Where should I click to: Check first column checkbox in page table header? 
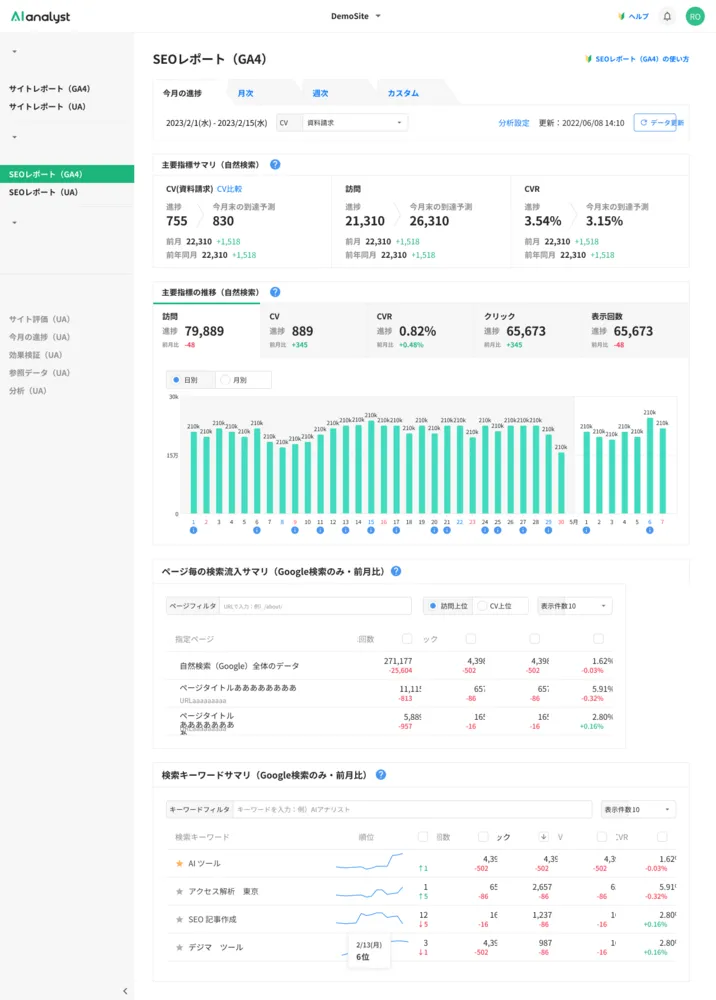pos(407,638)
